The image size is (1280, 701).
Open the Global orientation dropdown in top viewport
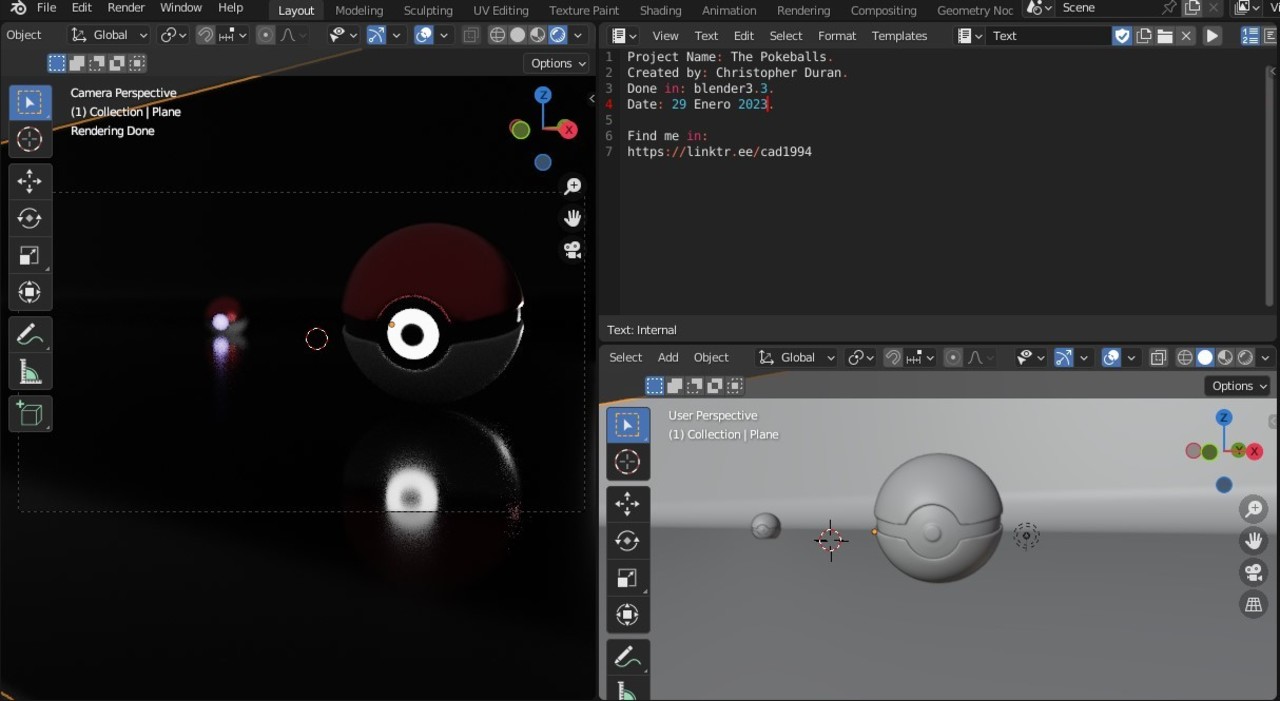tap(109, 35)
